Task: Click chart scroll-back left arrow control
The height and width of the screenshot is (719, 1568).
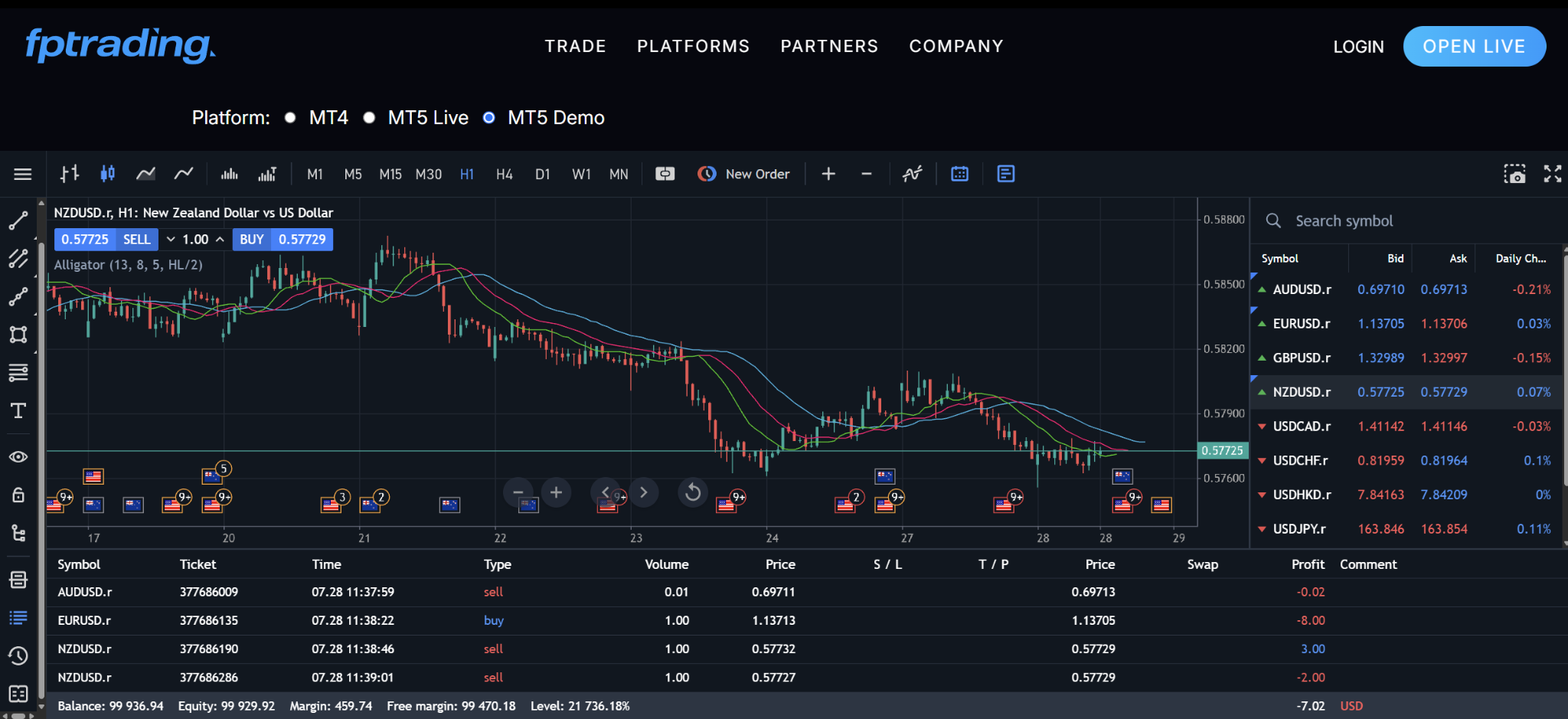Action: point(605,492)
